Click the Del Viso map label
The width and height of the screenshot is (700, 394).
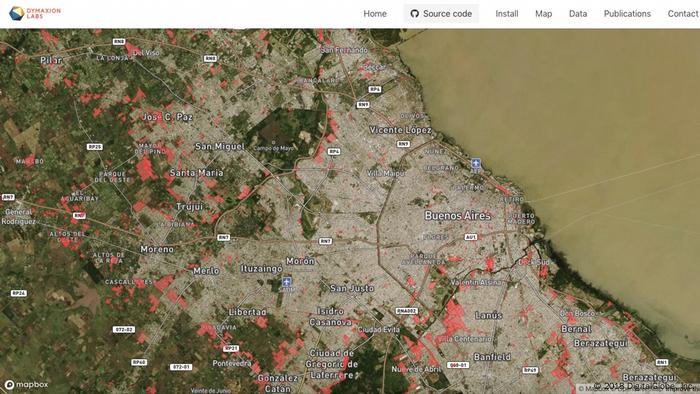coord(146,53)
